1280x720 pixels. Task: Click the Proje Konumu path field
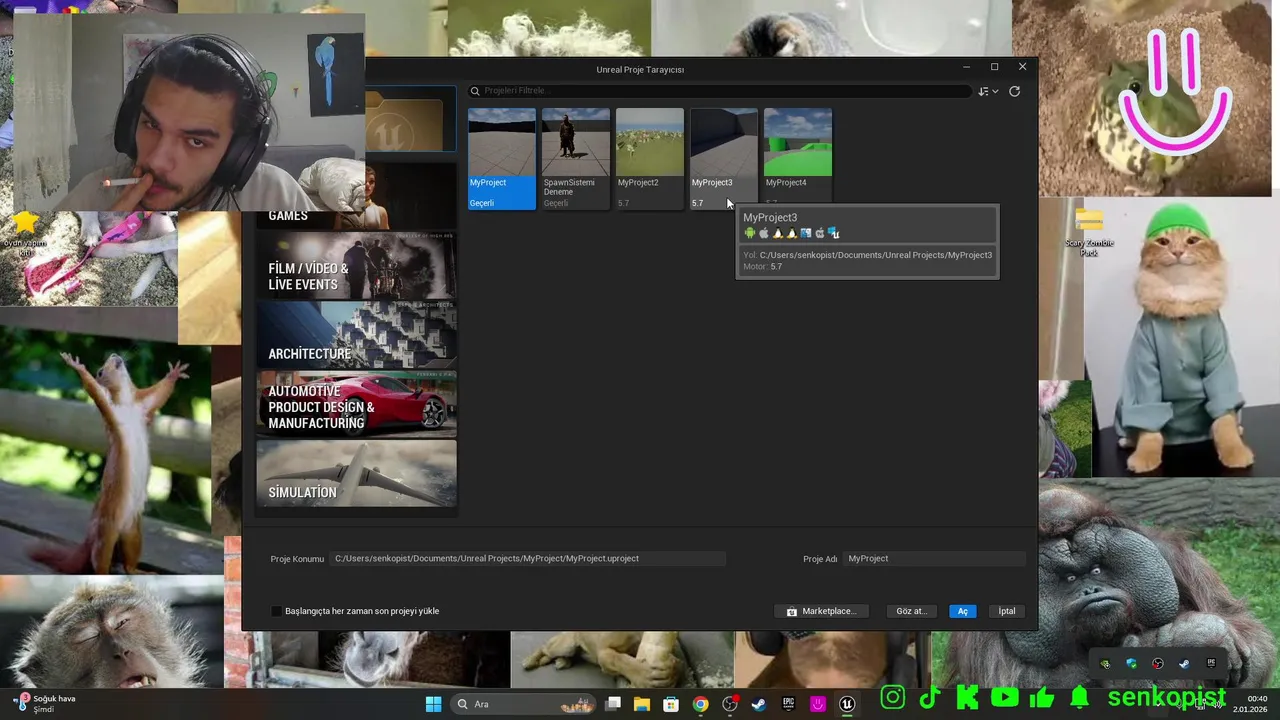(x=529, y=559)
